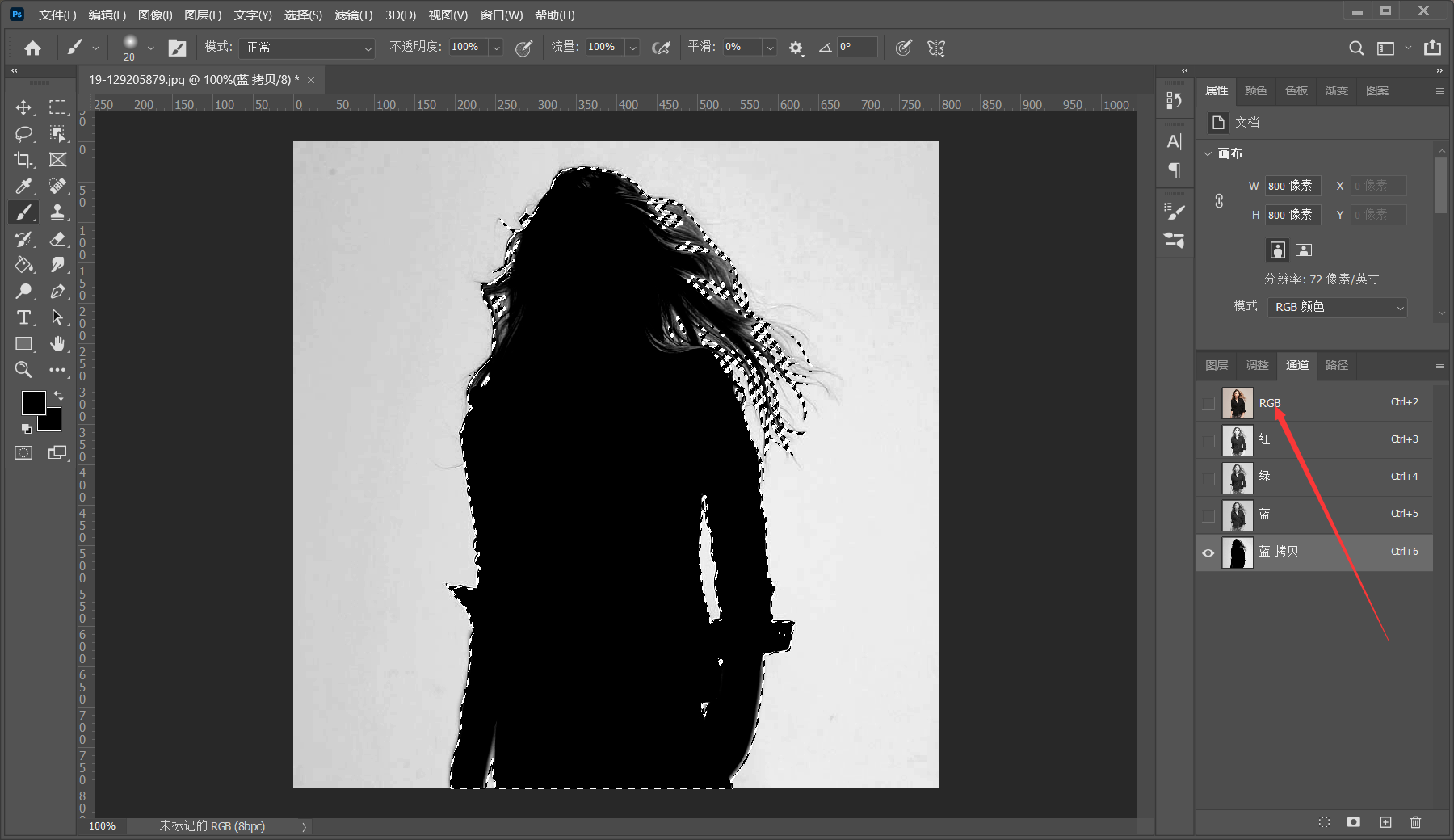Toggle pressure for opacity option

(x=523, y=48)
